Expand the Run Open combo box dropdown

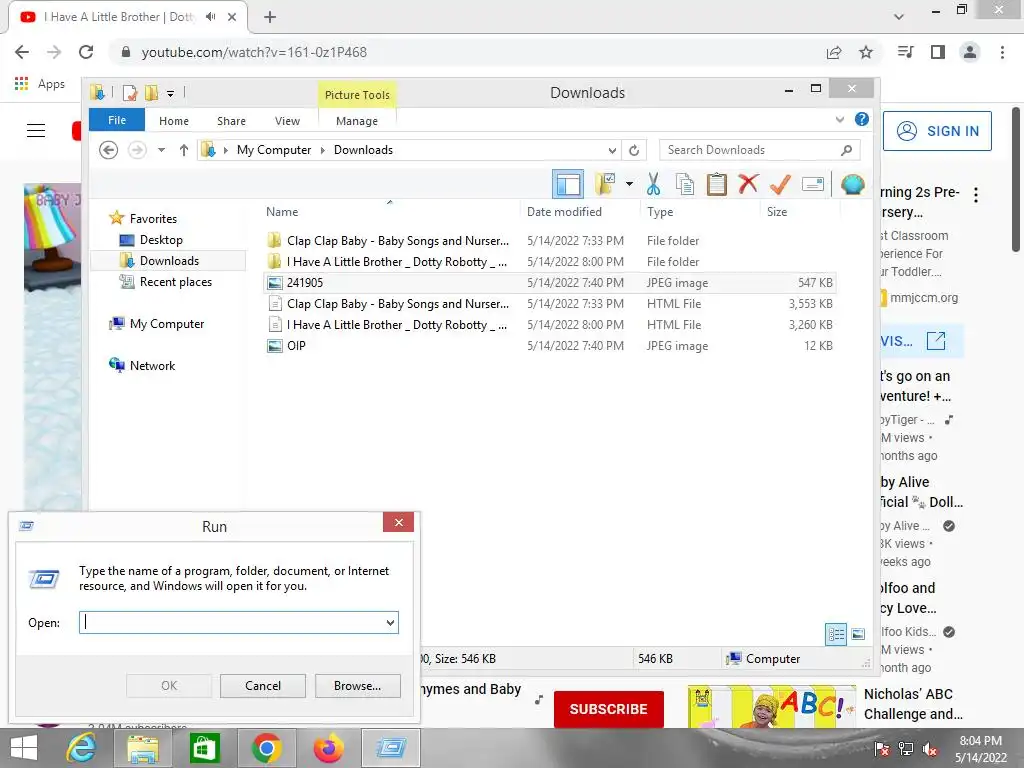[x=390, y=622]
